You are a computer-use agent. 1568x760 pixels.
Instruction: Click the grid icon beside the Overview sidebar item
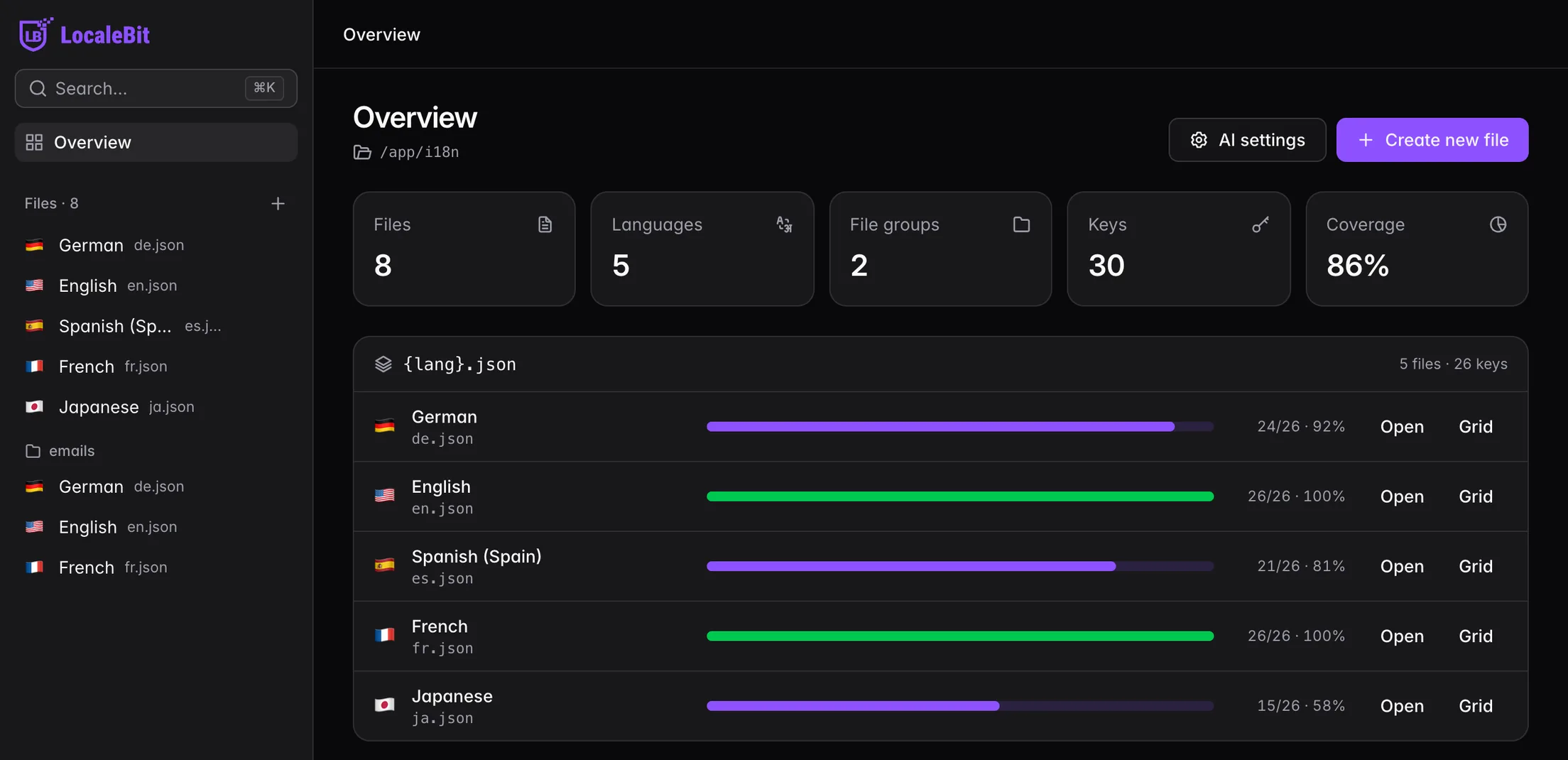pos(34,142)
